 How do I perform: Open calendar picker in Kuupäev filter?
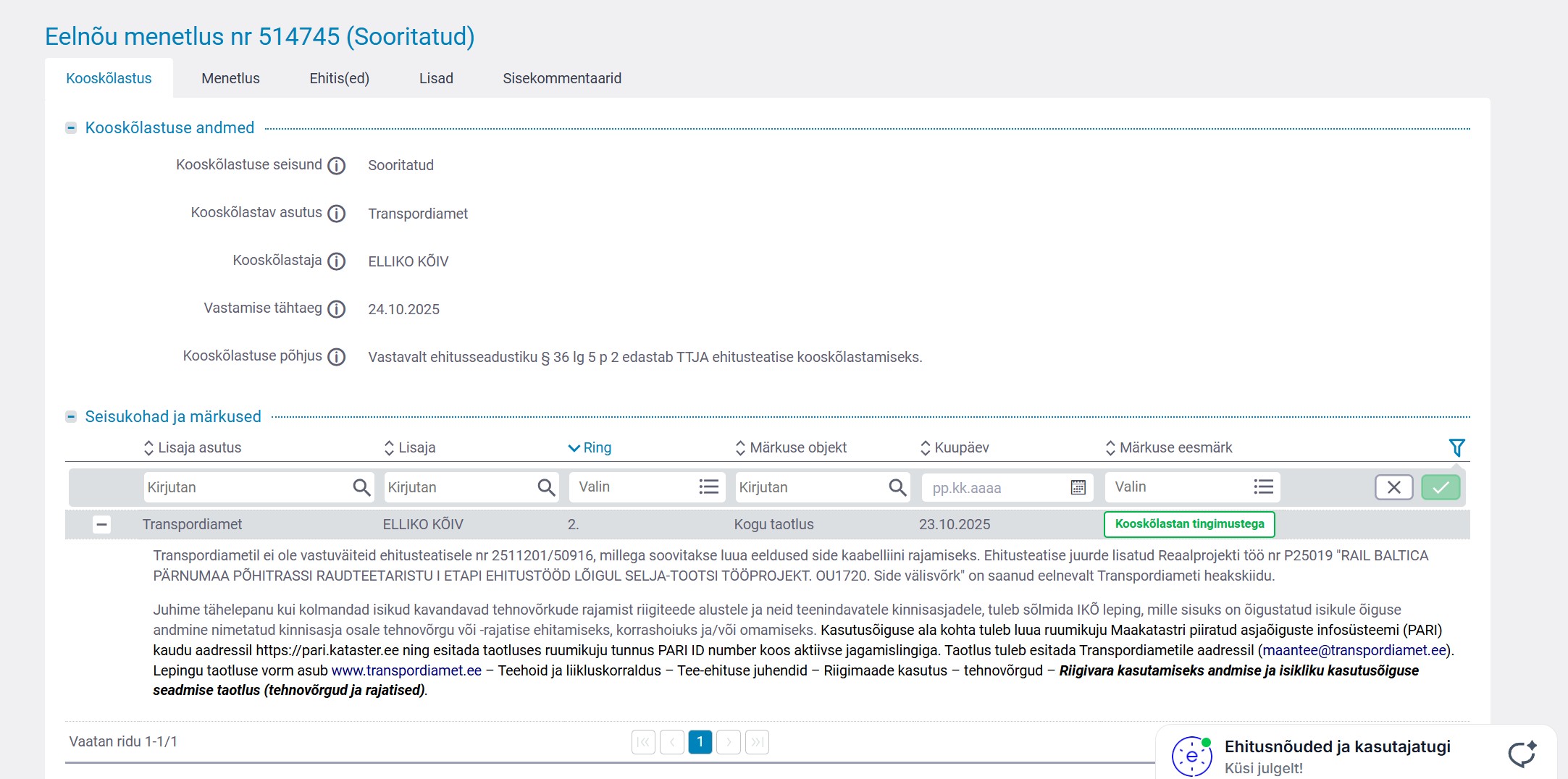tap(1078, 487)
